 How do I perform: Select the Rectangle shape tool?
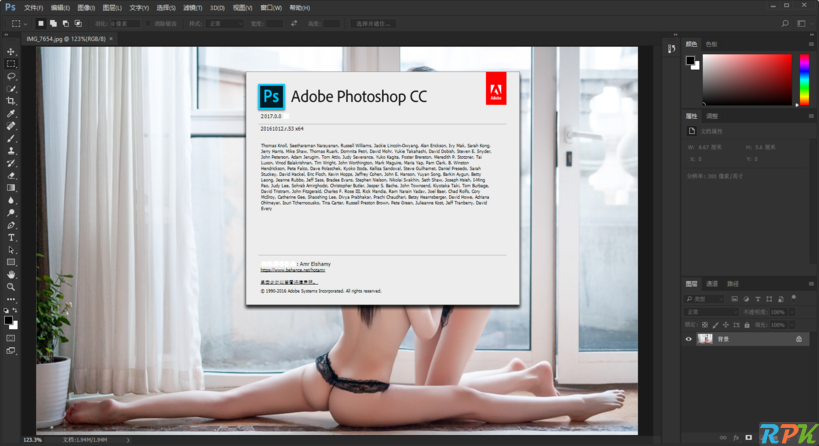pyautogui.click(x=11, y=262)
